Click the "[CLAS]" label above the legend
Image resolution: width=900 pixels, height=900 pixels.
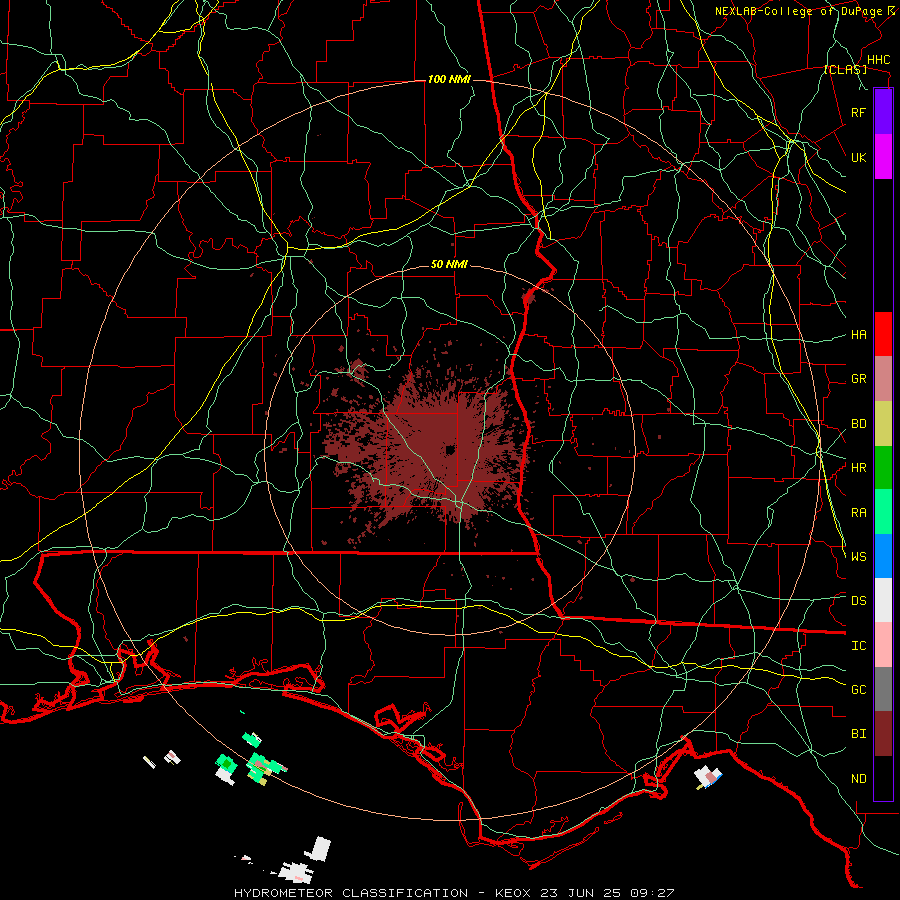[845, 70]
